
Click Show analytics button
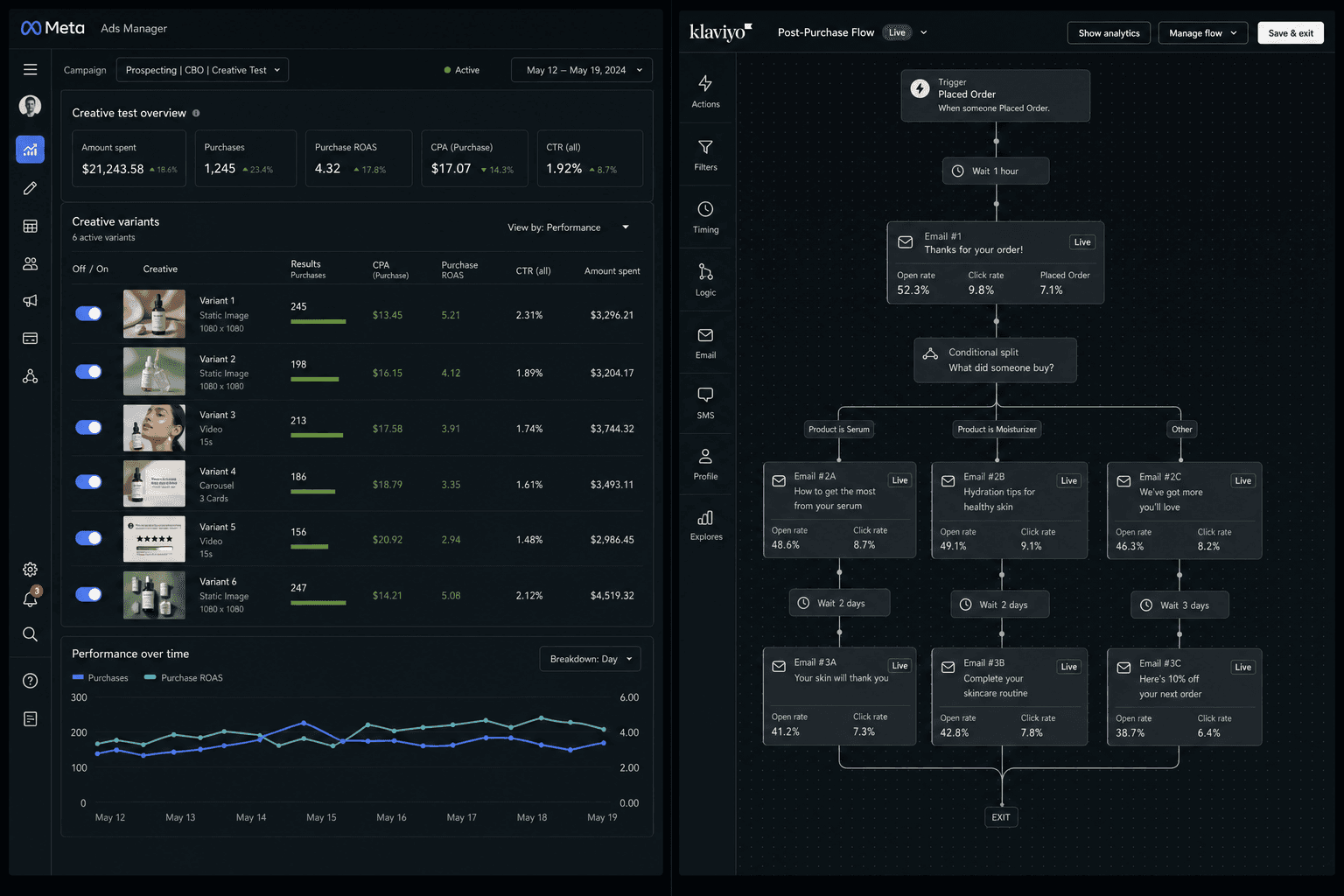[1109, 33]
